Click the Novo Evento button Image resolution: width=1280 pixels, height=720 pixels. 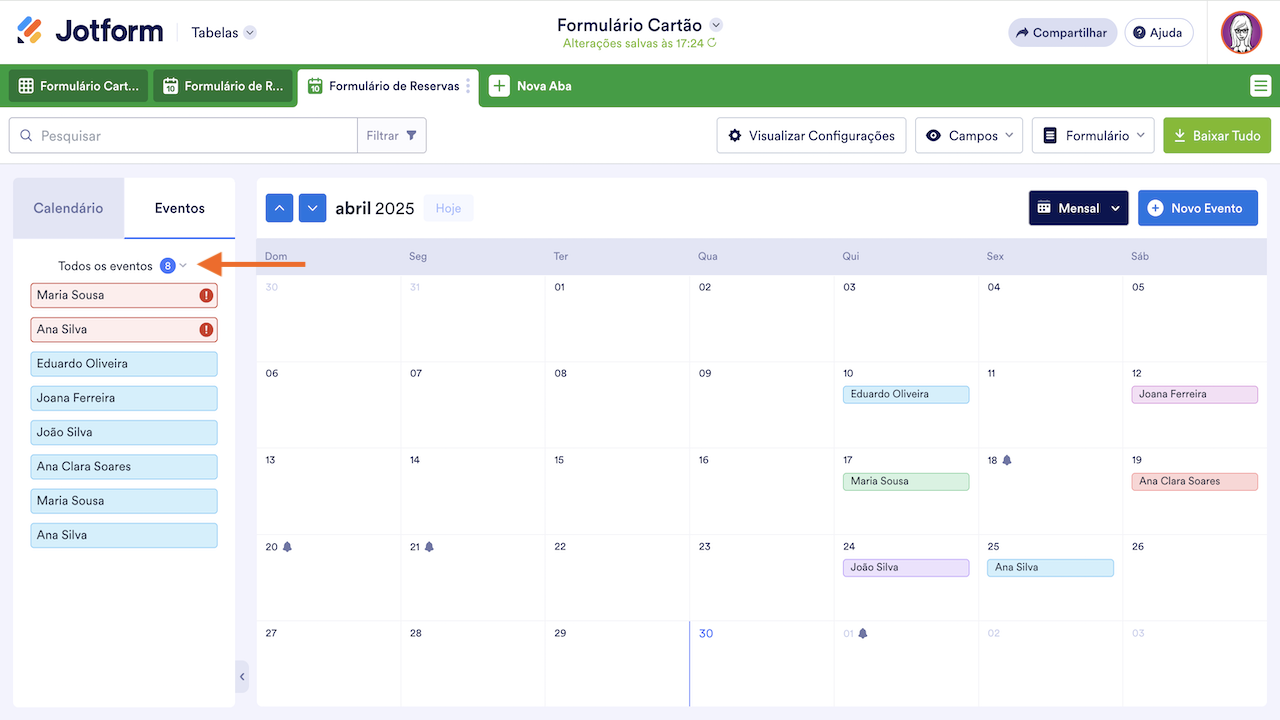pos(1197,208)
